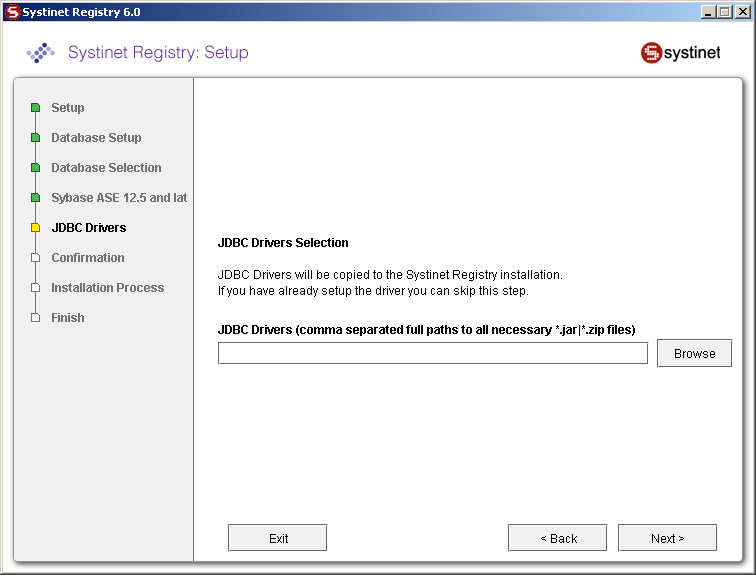Focus the JDBC Drivers path input field
The width and height of the screenshot is (756, 575).
[432, 353]
